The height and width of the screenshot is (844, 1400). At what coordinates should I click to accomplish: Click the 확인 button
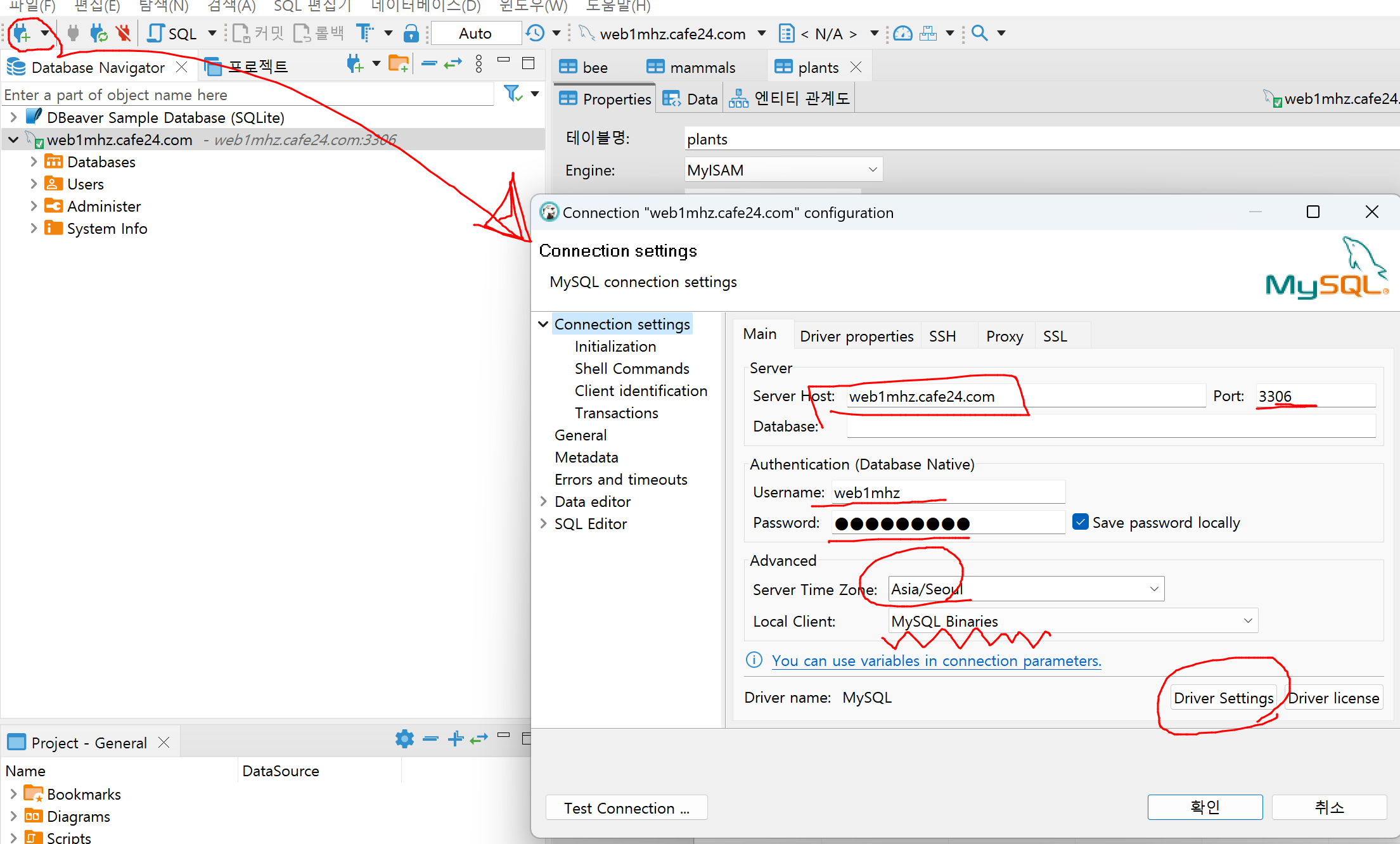[1205, 807]
